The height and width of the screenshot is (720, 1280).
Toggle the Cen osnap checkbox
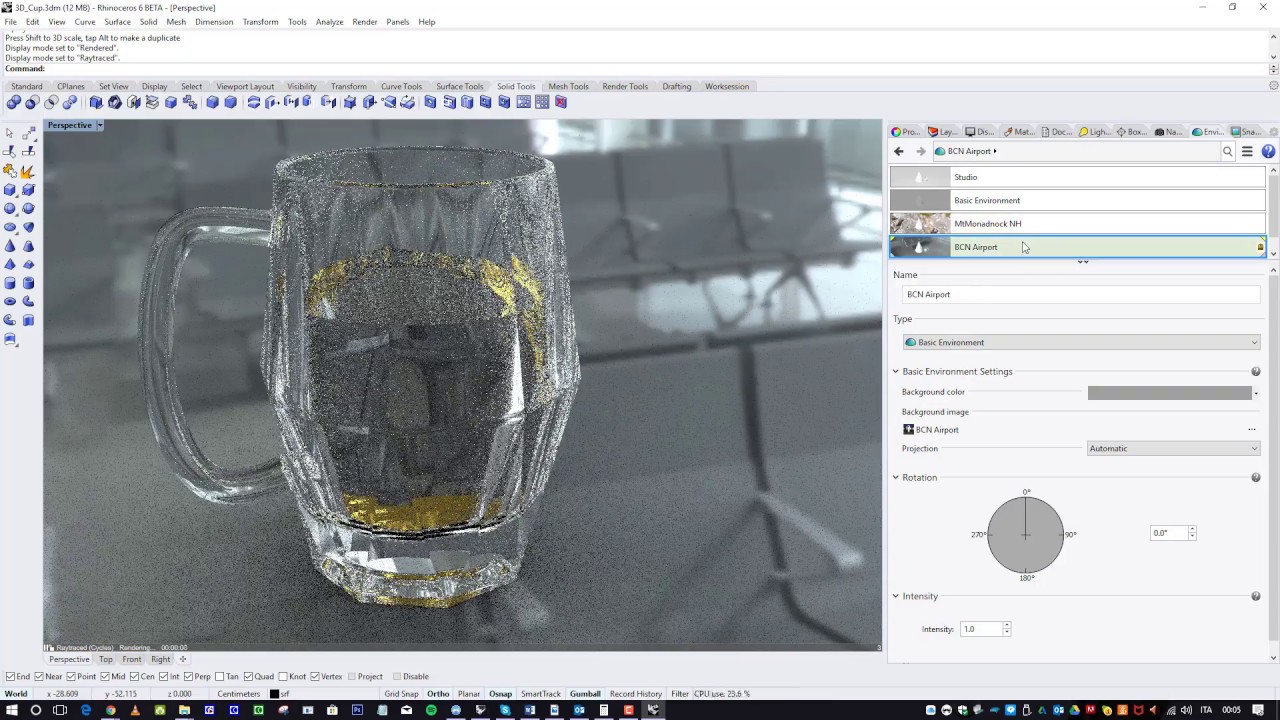(x=135, y=676)
